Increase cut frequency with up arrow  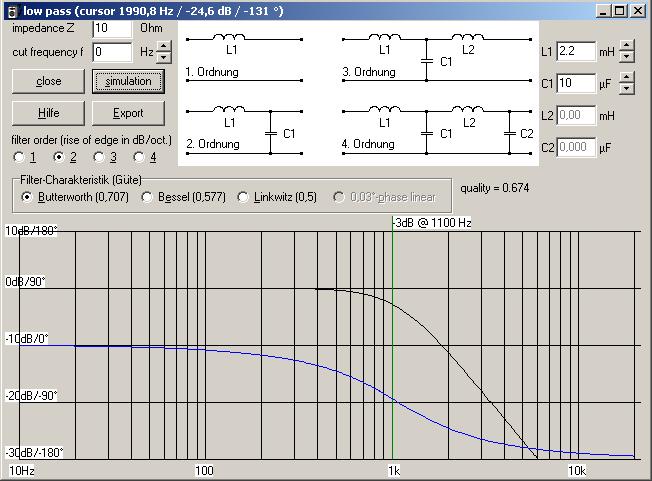(164, 47)
